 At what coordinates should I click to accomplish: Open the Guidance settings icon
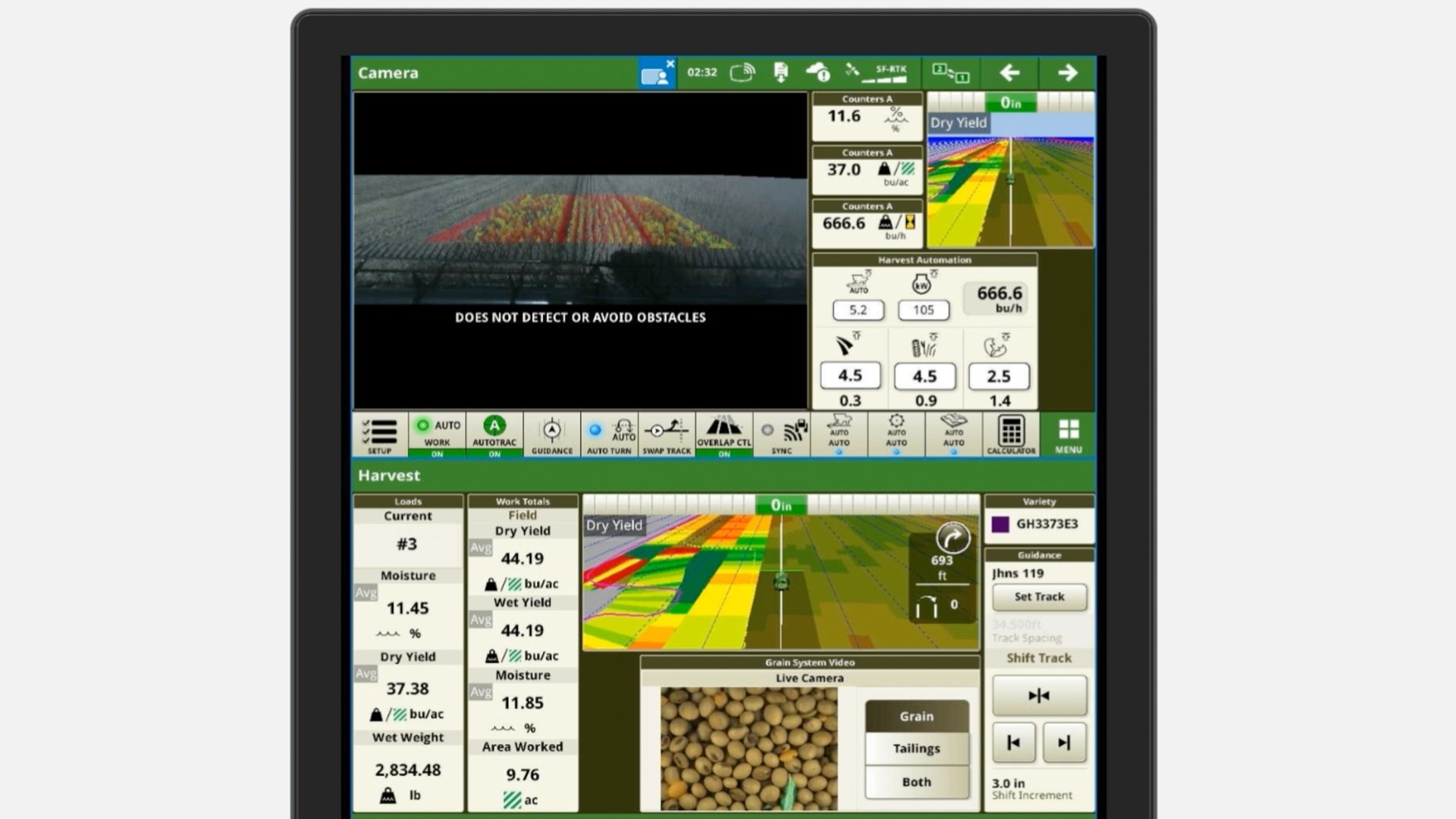552,435
